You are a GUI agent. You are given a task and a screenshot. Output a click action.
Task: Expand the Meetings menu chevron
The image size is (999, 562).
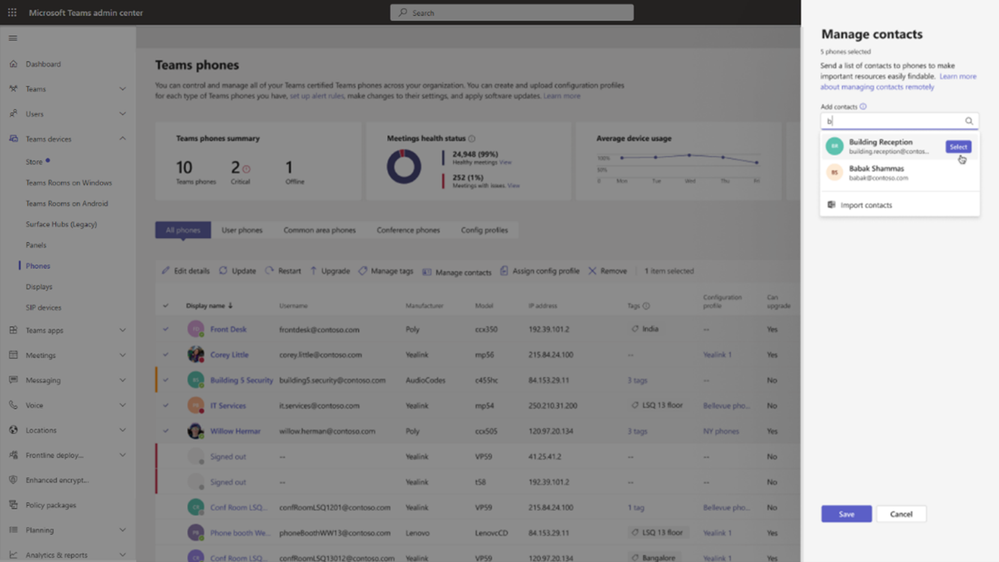122,355
